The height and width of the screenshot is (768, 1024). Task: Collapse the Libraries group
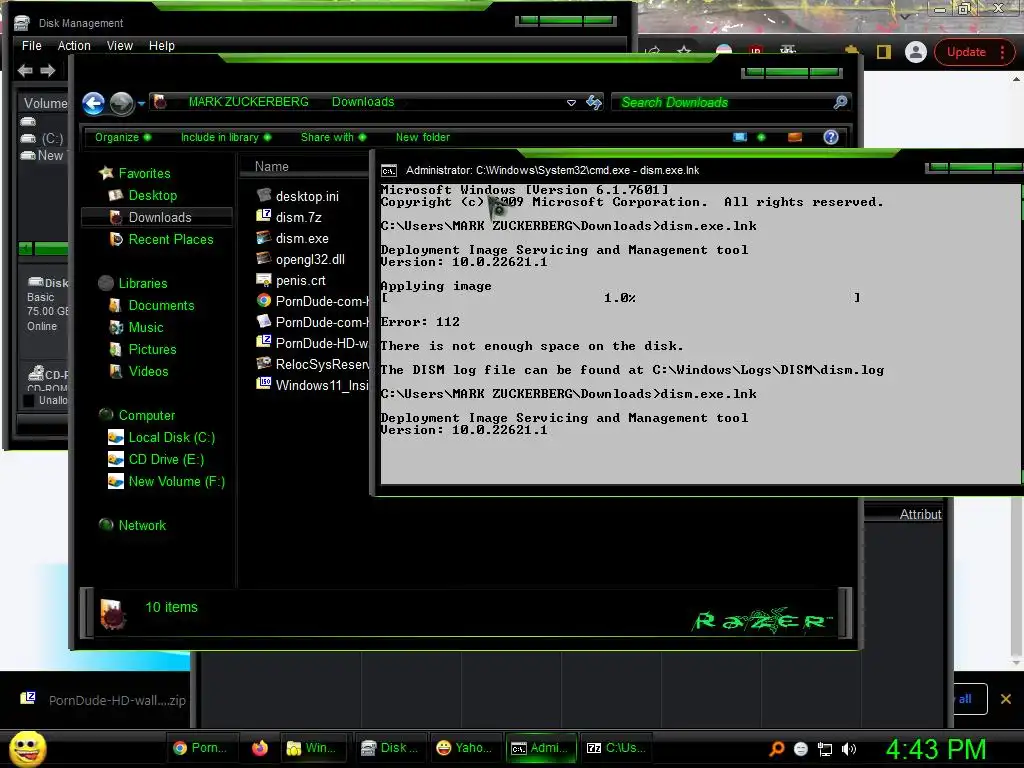pos(106,283)
